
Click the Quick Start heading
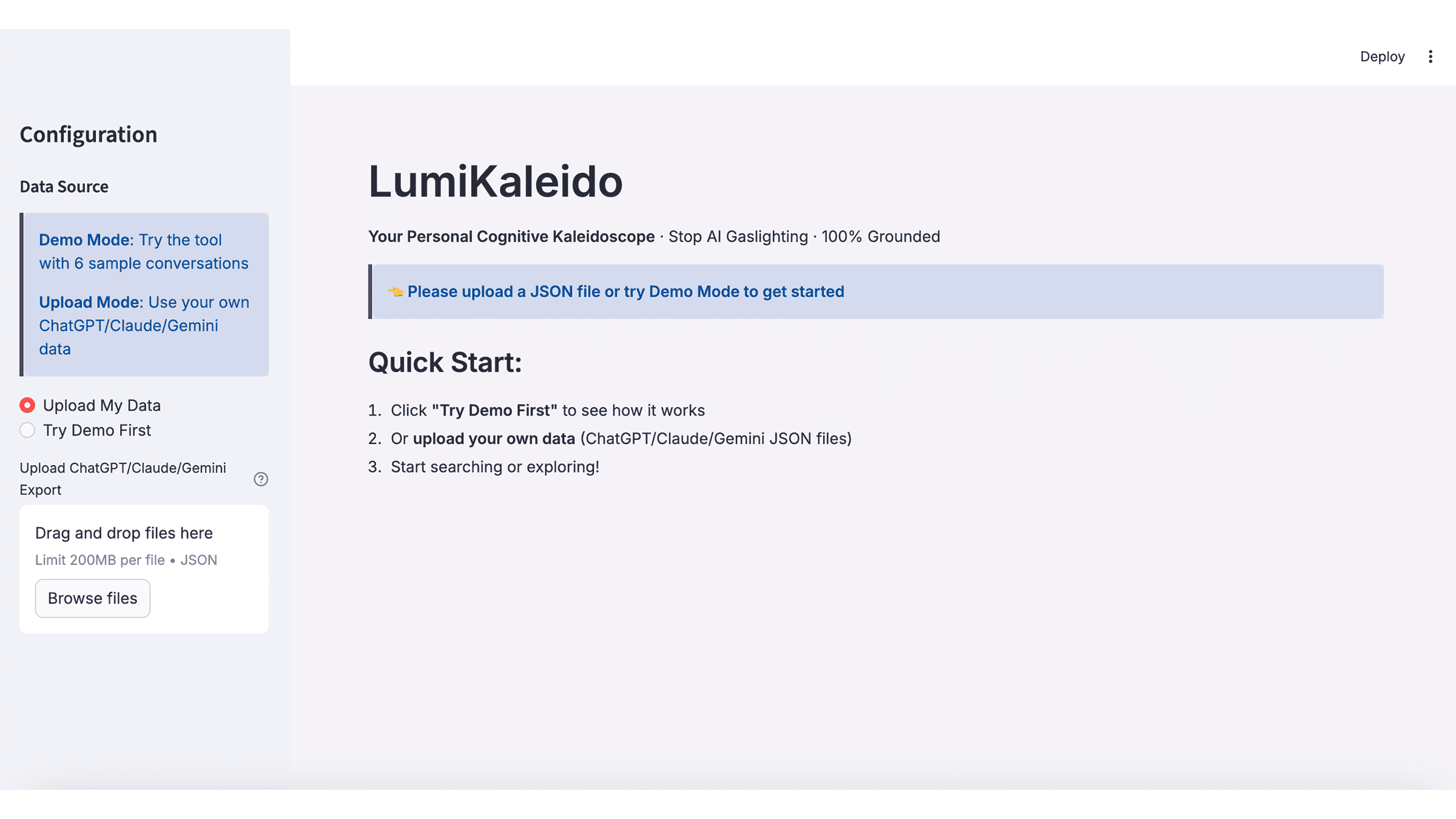point(445,362)
